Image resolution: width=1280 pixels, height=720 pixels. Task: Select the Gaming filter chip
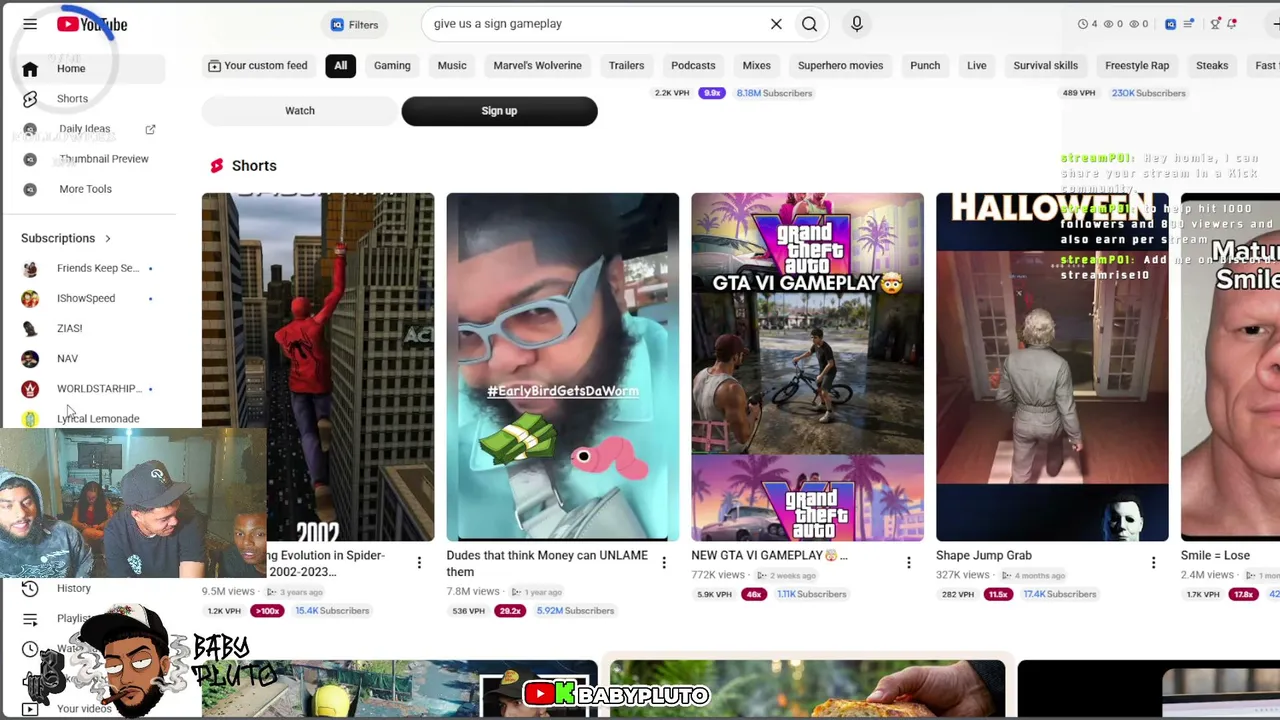[x=392, y=66]
